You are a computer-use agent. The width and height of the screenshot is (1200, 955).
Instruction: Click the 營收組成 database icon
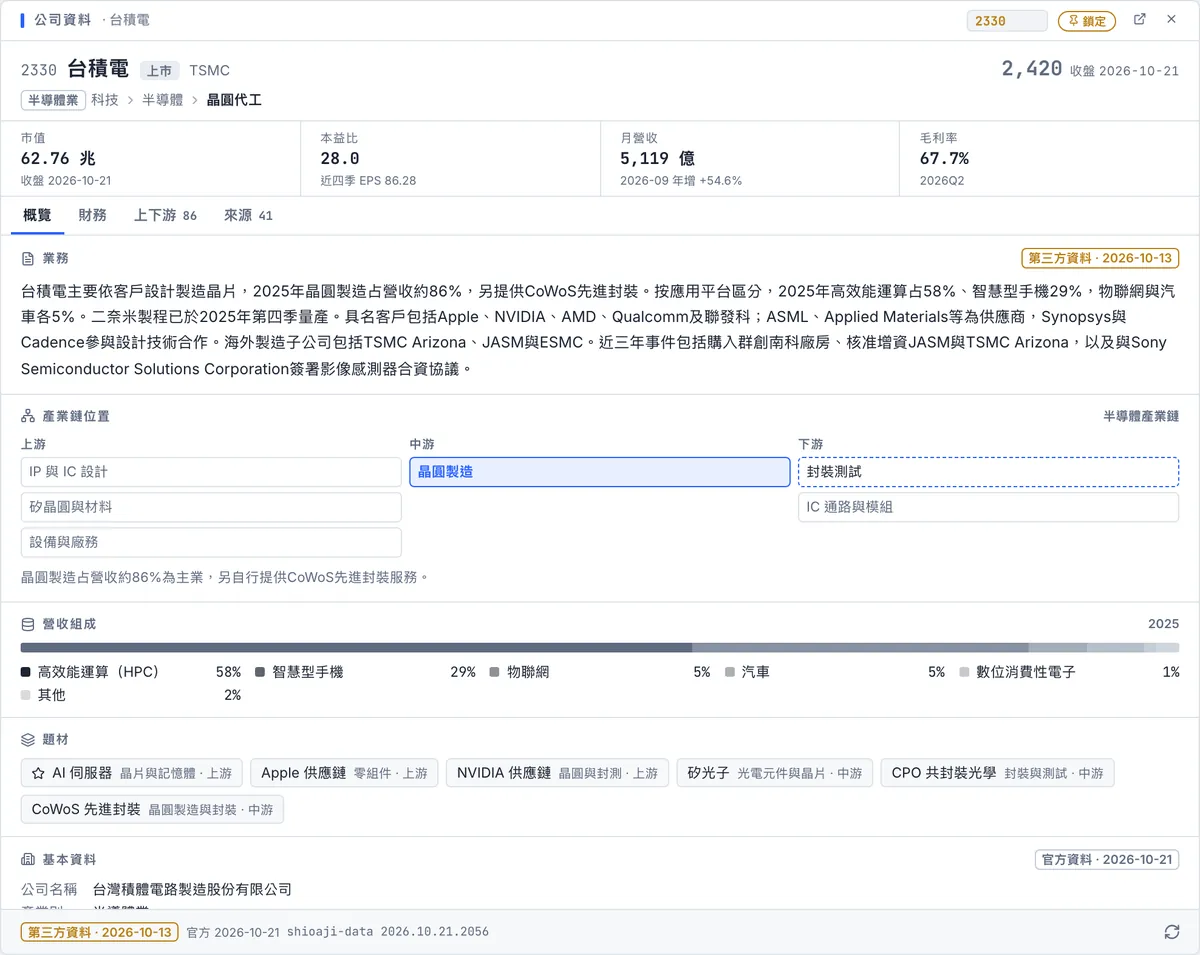tap(28, 624)
